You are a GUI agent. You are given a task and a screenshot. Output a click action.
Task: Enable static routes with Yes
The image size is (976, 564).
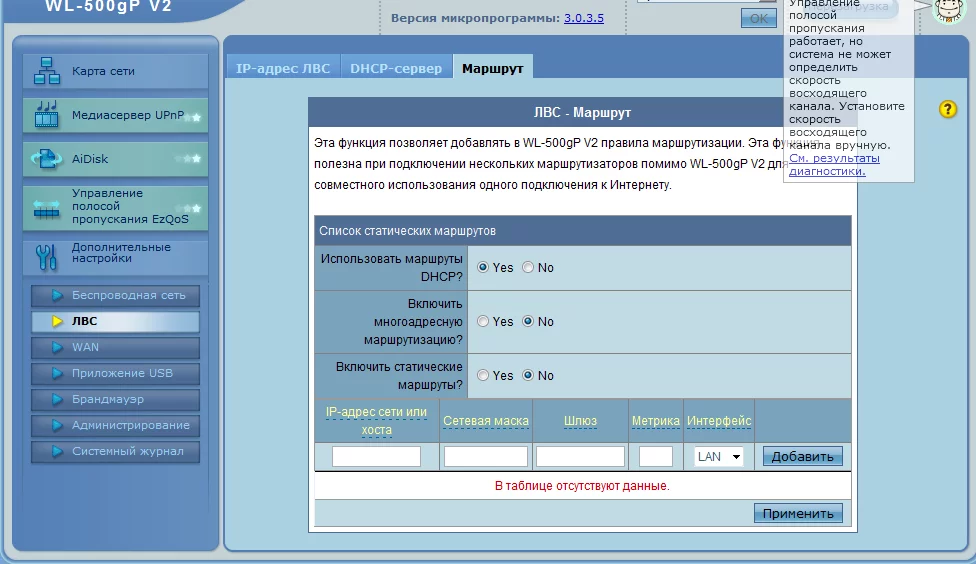click(483, 376)
